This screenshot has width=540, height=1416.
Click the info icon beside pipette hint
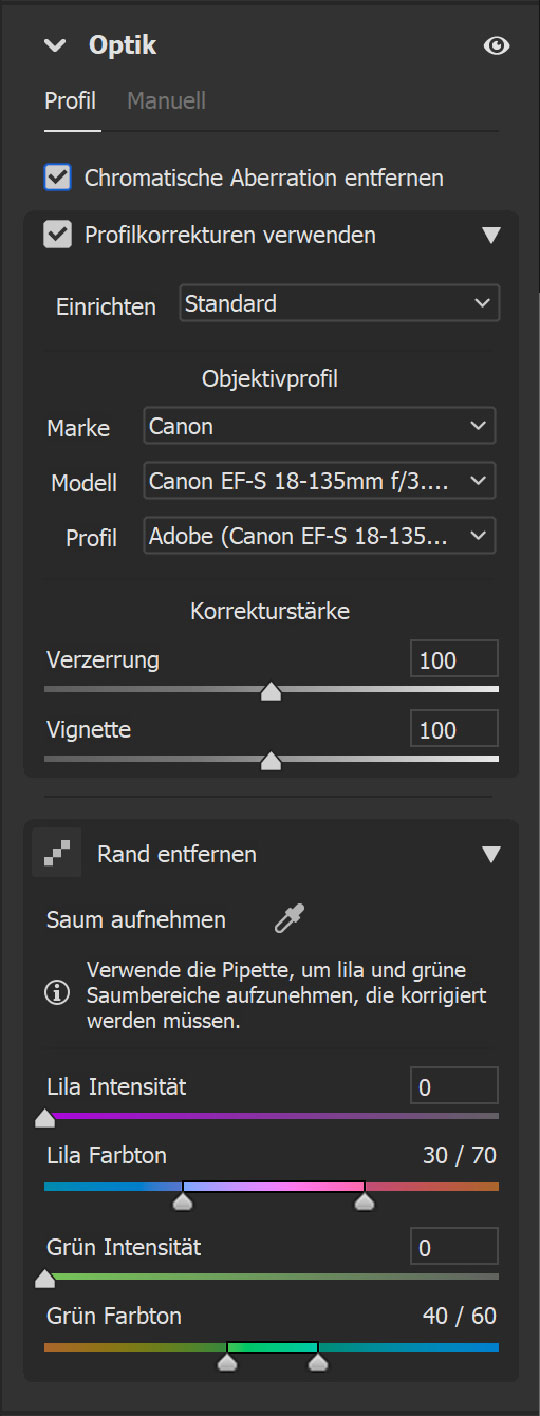pos(58,996)
